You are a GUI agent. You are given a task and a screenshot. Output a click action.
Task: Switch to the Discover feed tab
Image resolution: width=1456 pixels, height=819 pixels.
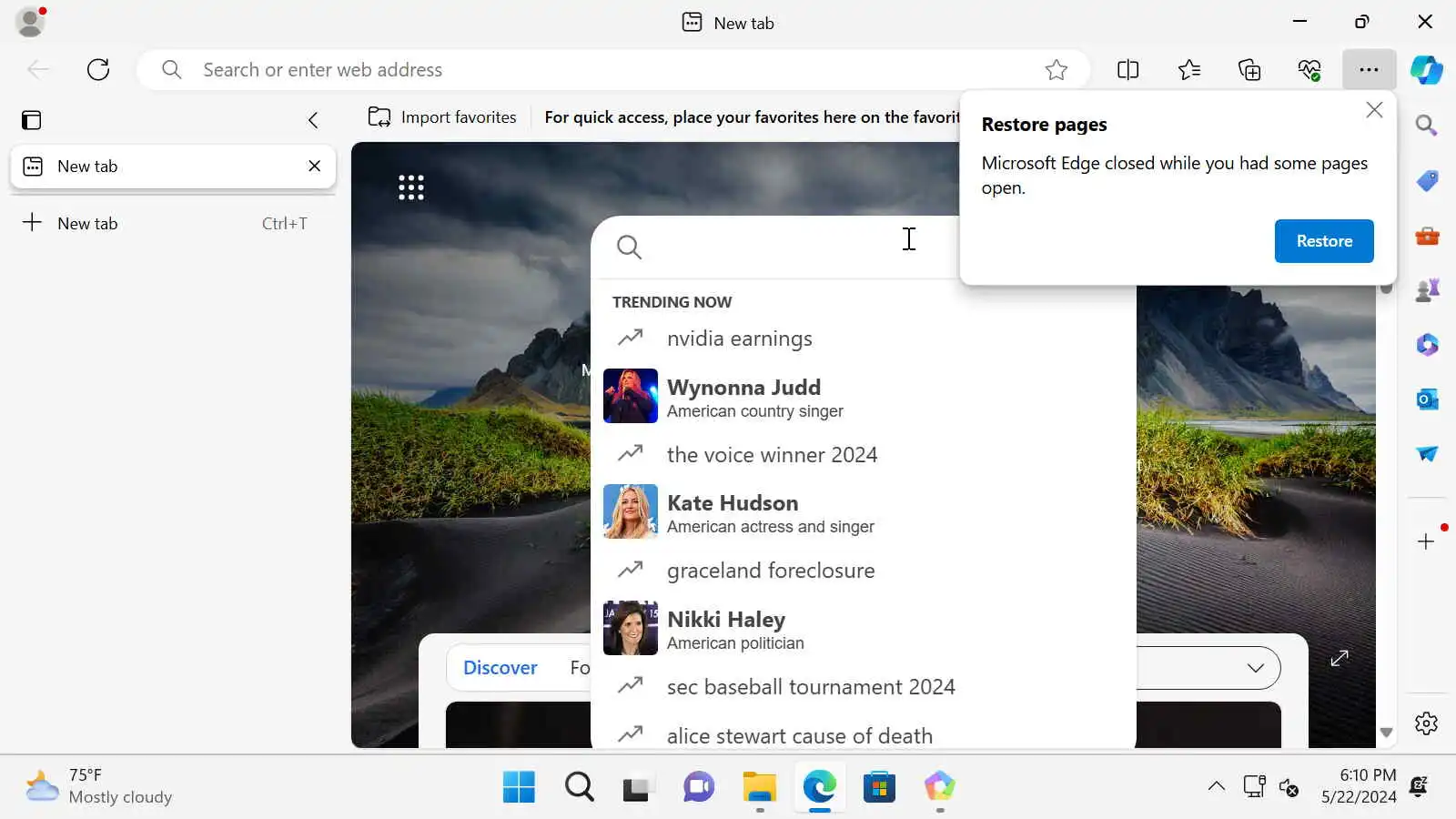click(x=500, y=668)
